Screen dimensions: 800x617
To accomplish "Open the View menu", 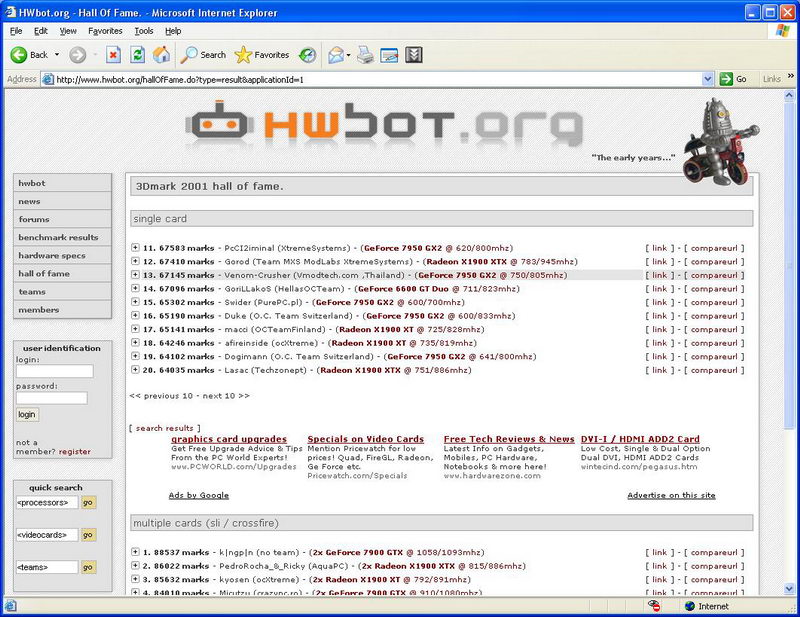I will pos(68,31).
